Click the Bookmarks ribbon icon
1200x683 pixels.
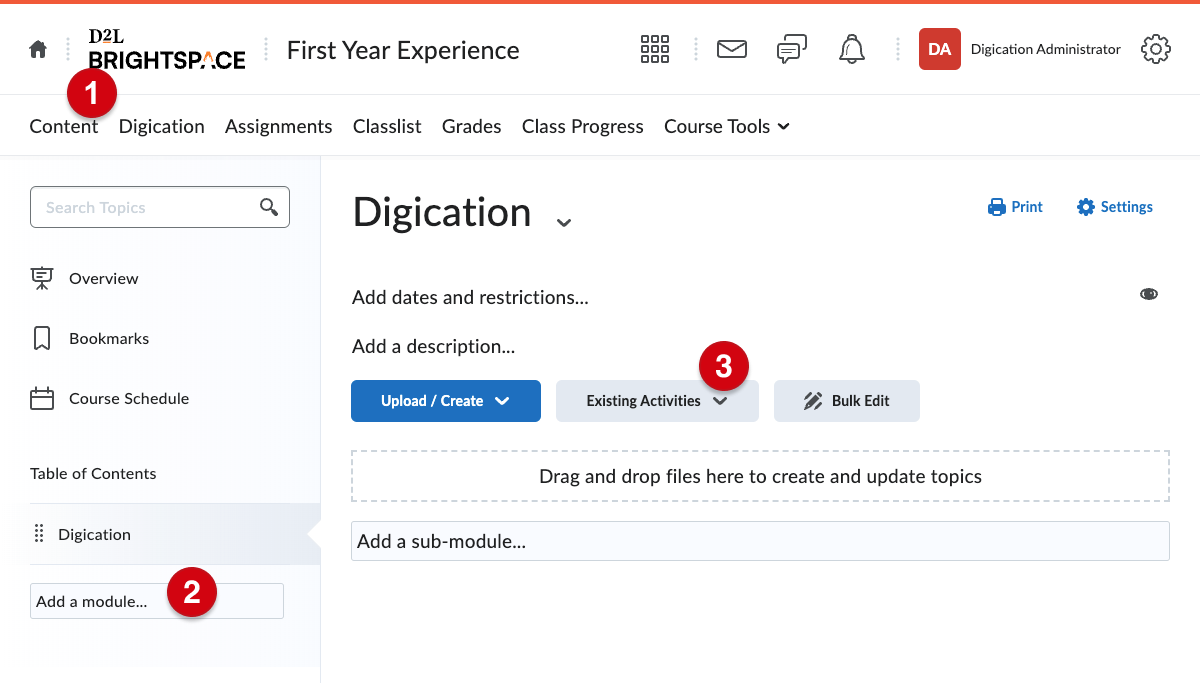pos(42,338)
